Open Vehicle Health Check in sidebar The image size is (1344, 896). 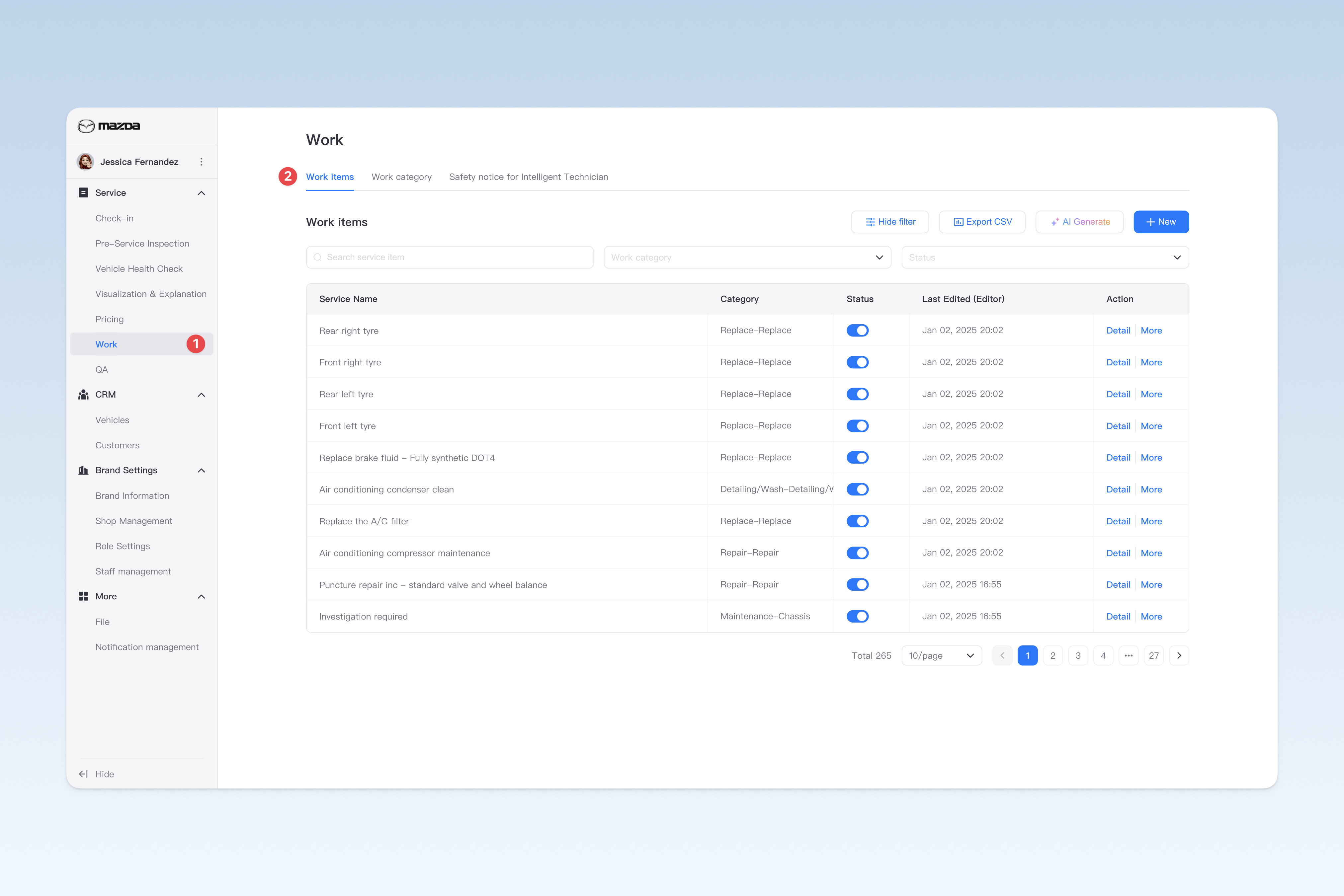coord(139,268)
